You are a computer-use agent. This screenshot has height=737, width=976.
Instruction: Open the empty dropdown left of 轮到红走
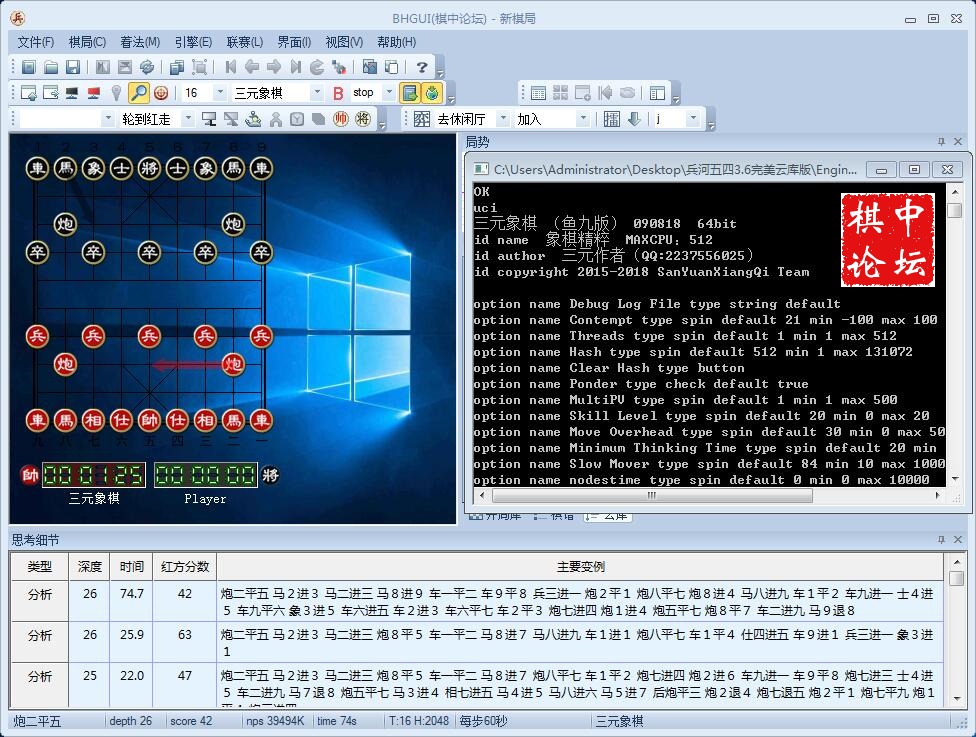pyautogui.click(x=108, y=119)
